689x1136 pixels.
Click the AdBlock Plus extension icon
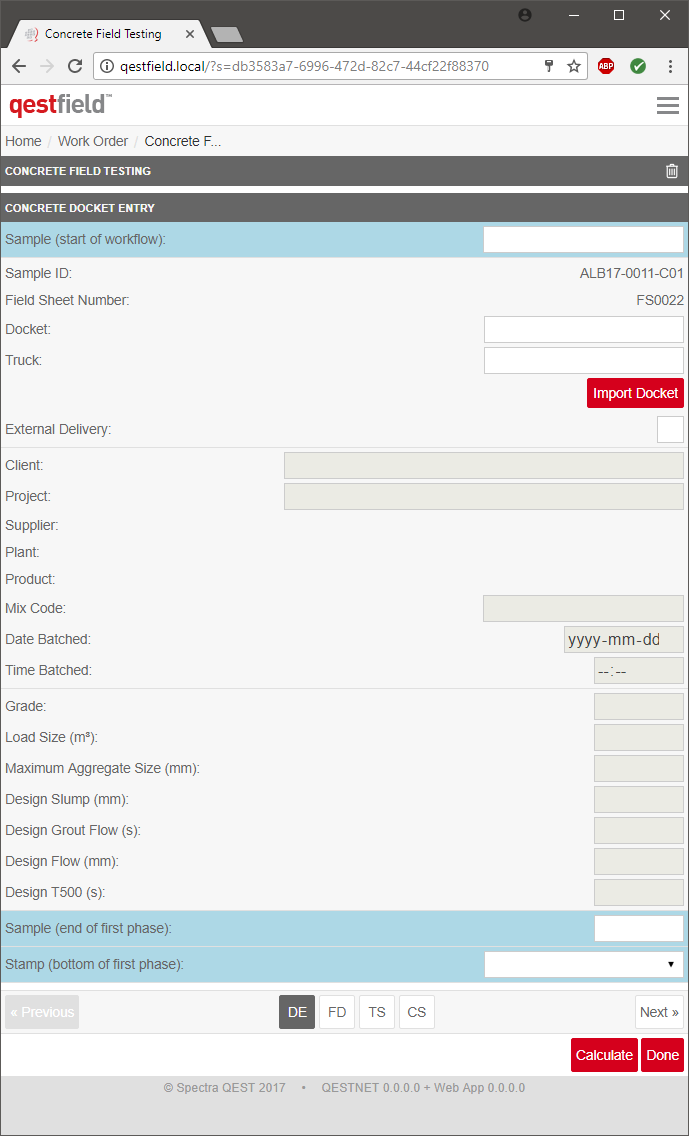tap(606, 66)
